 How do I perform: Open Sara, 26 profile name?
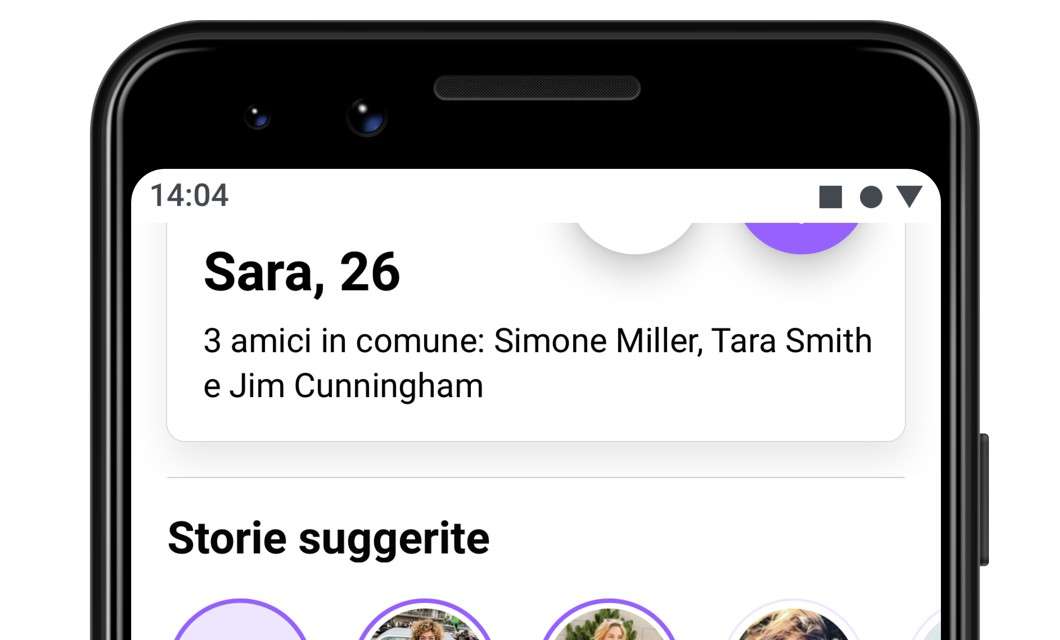(x=302, y=272)
